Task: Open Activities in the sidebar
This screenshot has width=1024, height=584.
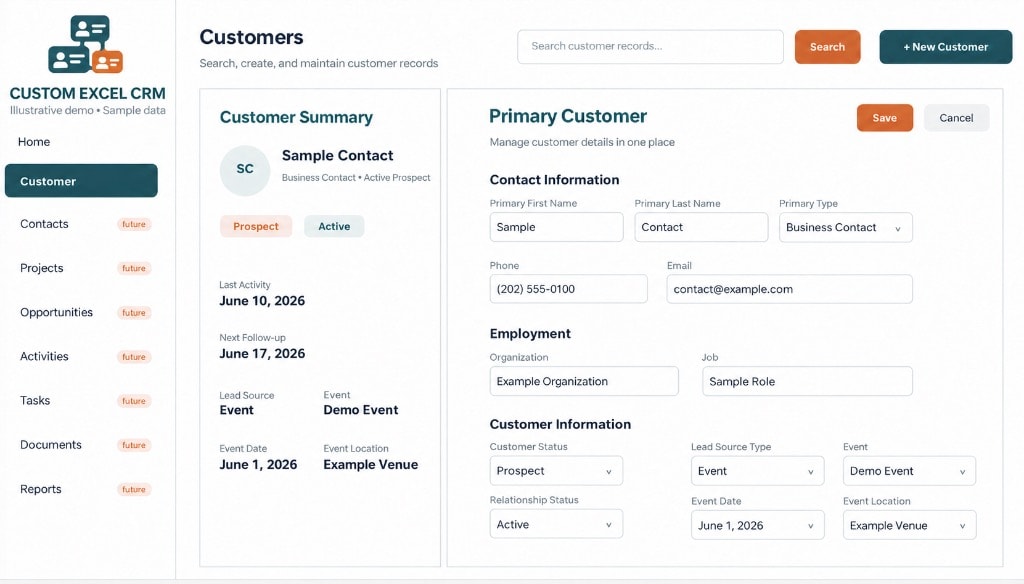Action: pyautogui.click(x=44, y=357)
